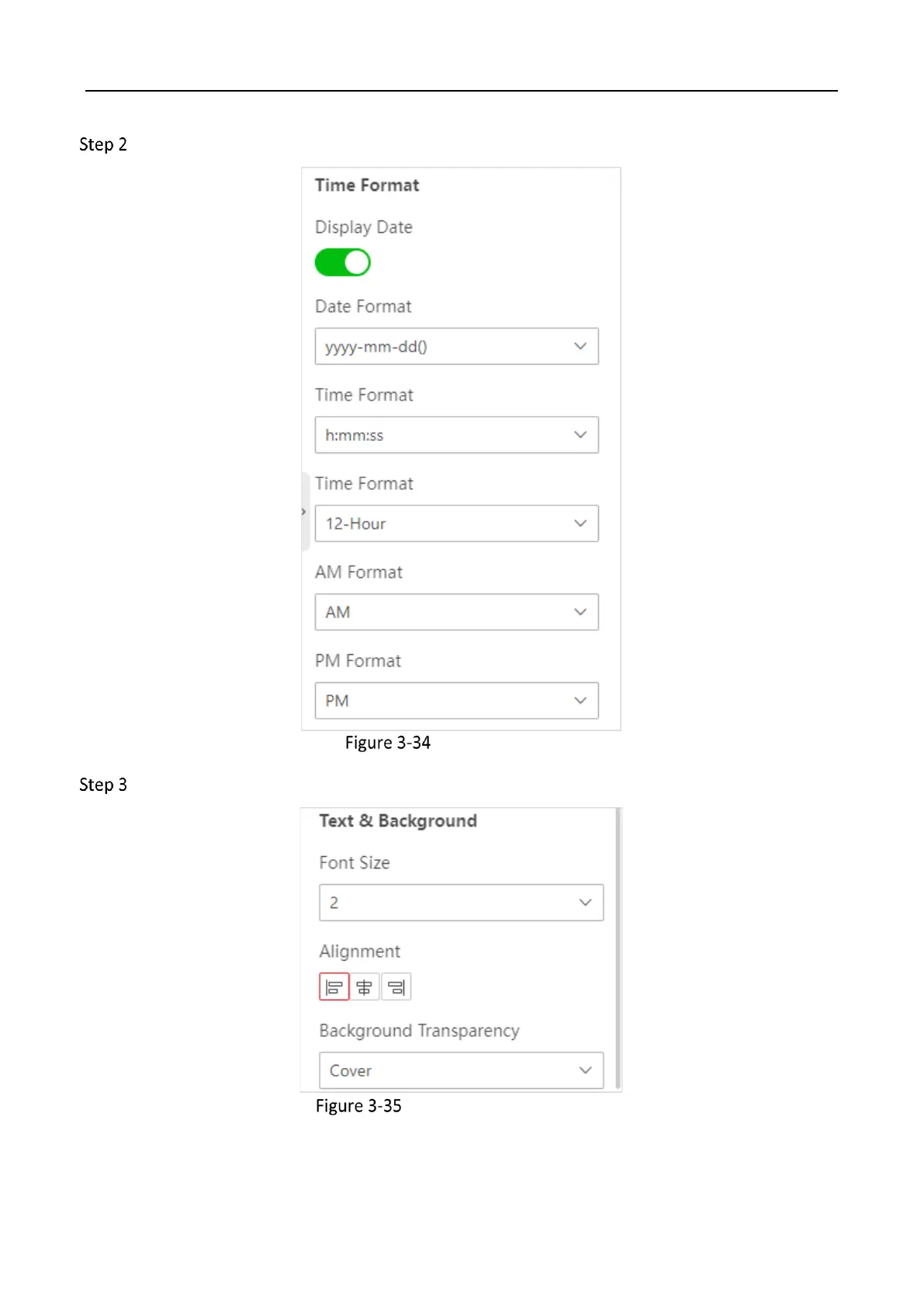Select the center alignment icon
This screenshot has width=924, height=1307.
(365, 987)
